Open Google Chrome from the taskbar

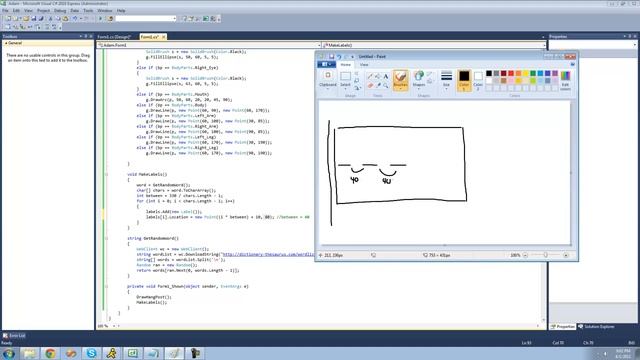(x=50, y=353)
